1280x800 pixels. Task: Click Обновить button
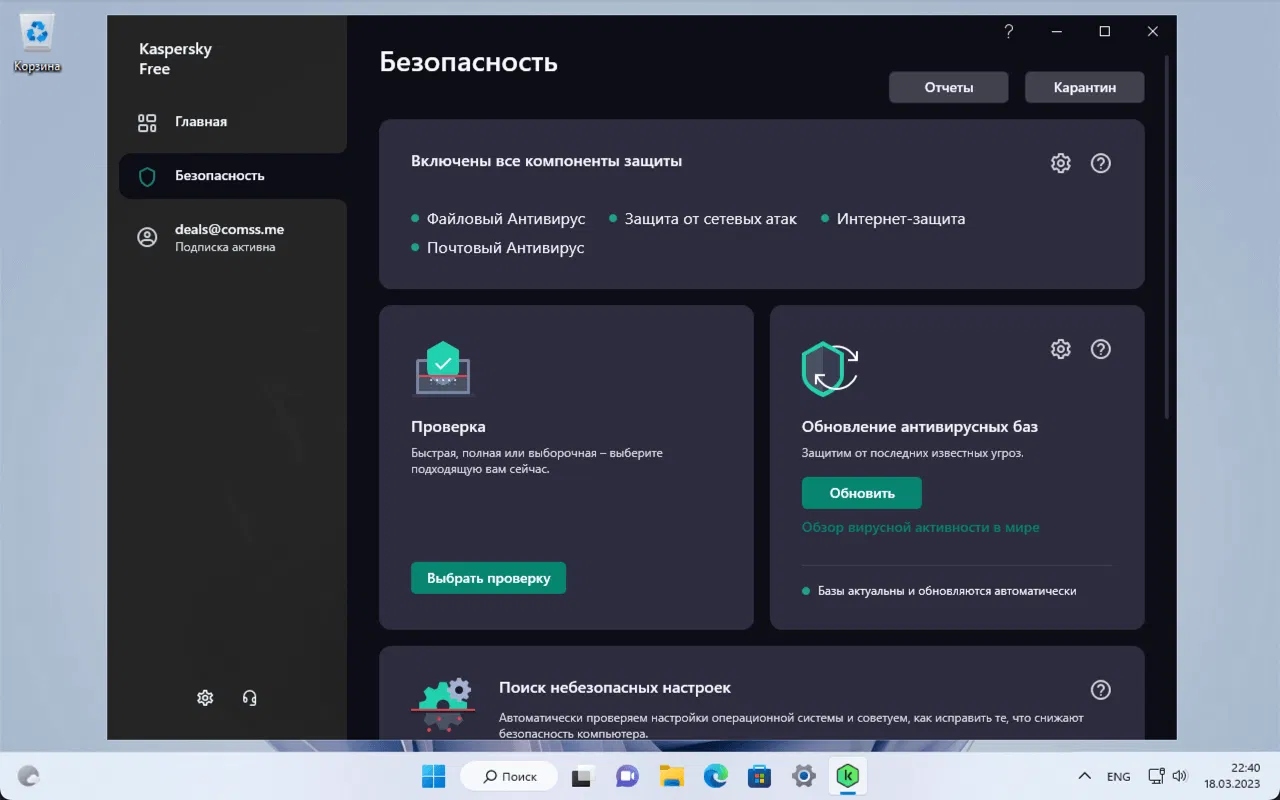[x=862, y=493]
